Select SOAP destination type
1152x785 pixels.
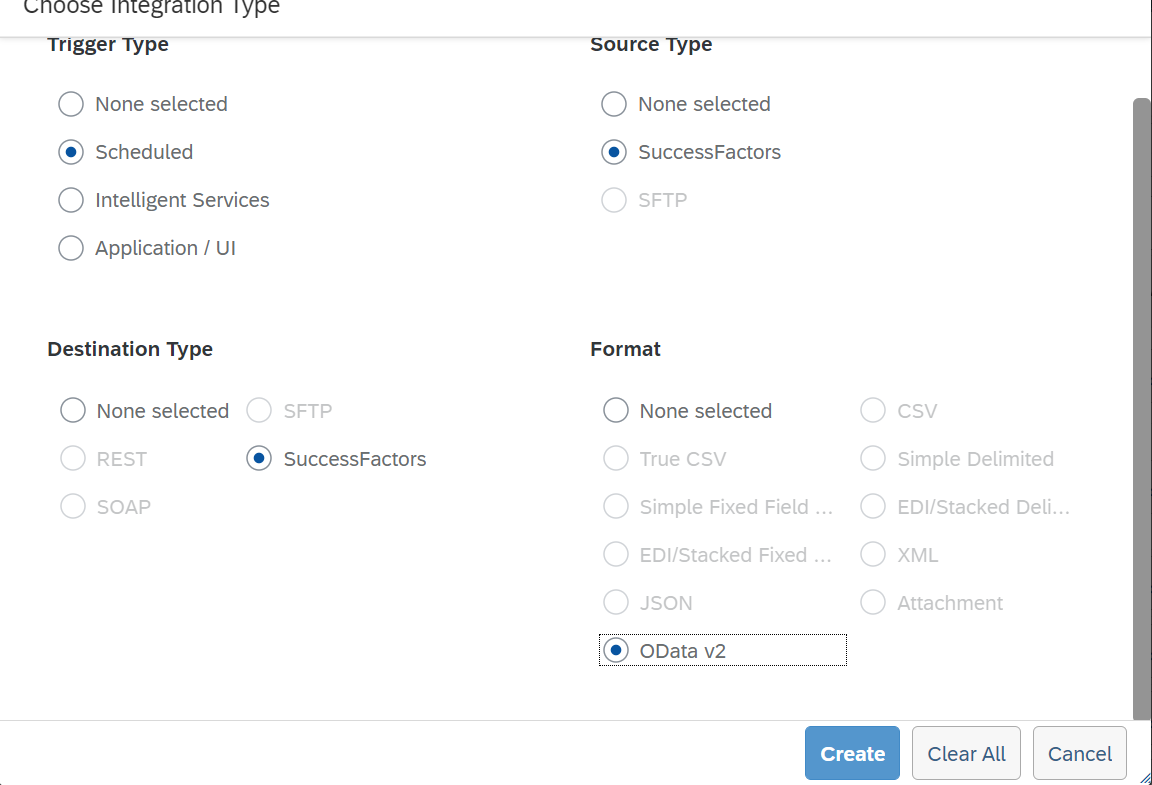73,506
